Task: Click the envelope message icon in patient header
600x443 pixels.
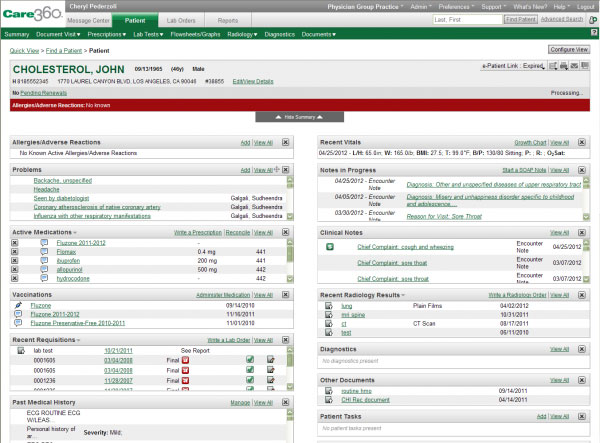Action: click(x=574, y=66)
